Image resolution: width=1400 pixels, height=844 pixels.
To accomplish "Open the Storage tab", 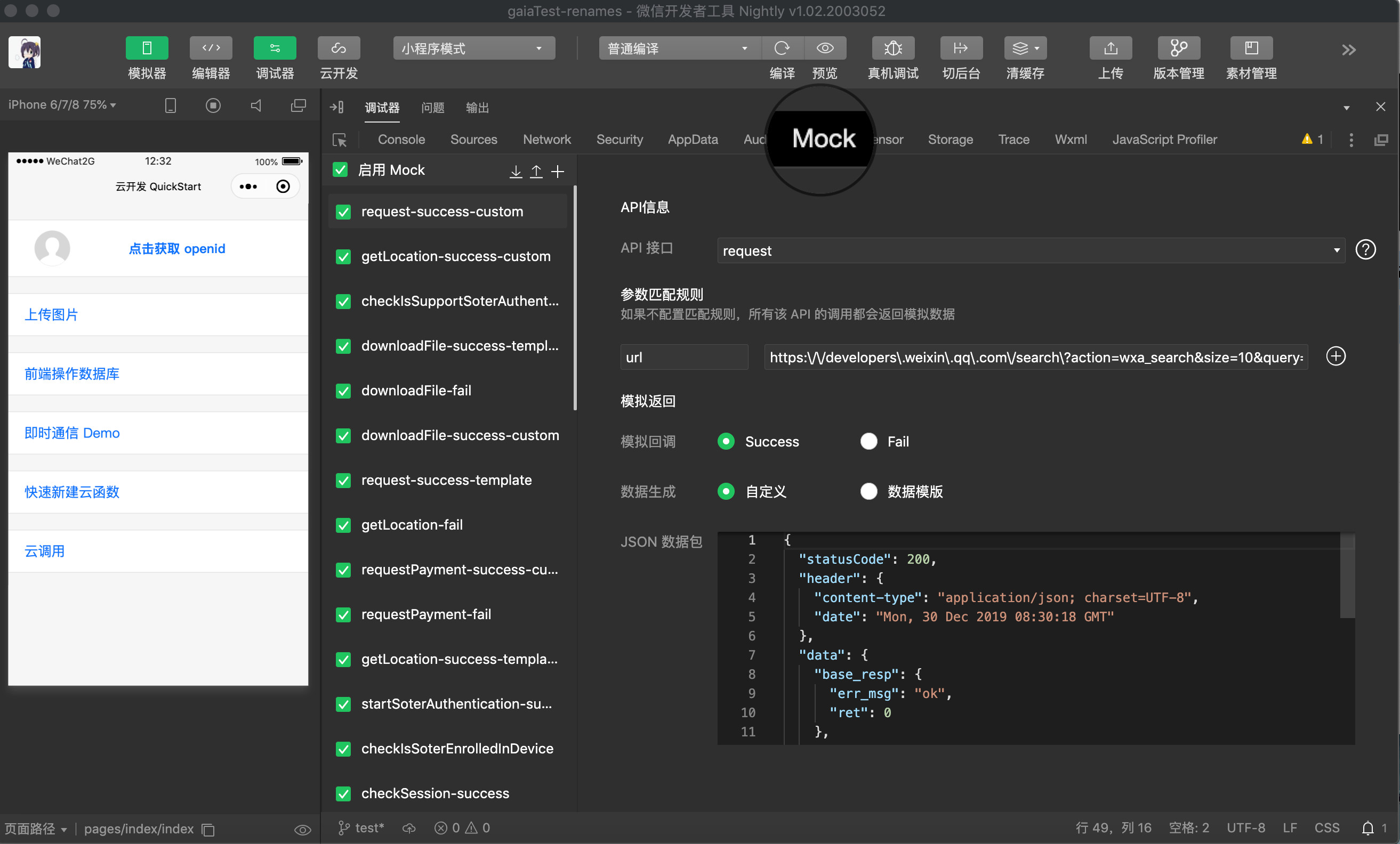I will pyautogui.click(x=950, y=139).
